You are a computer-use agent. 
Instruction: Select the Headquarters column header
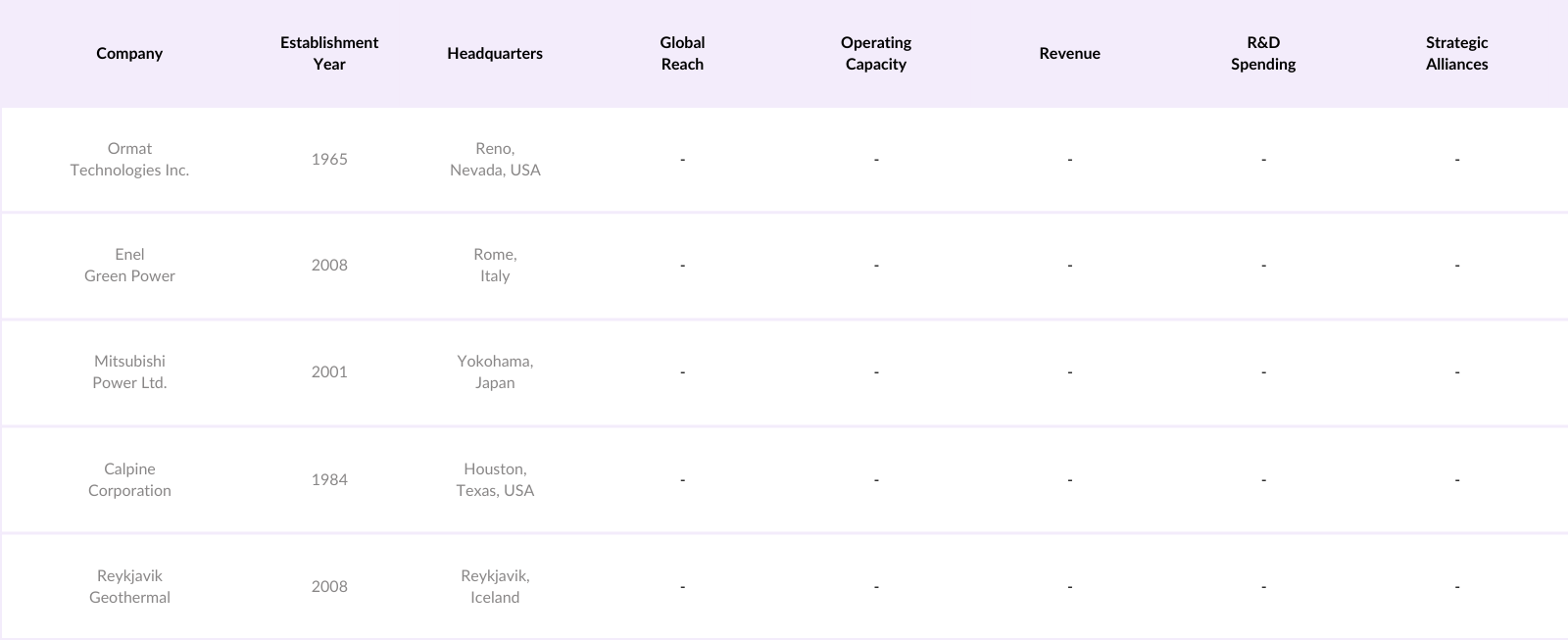[495, 54]
